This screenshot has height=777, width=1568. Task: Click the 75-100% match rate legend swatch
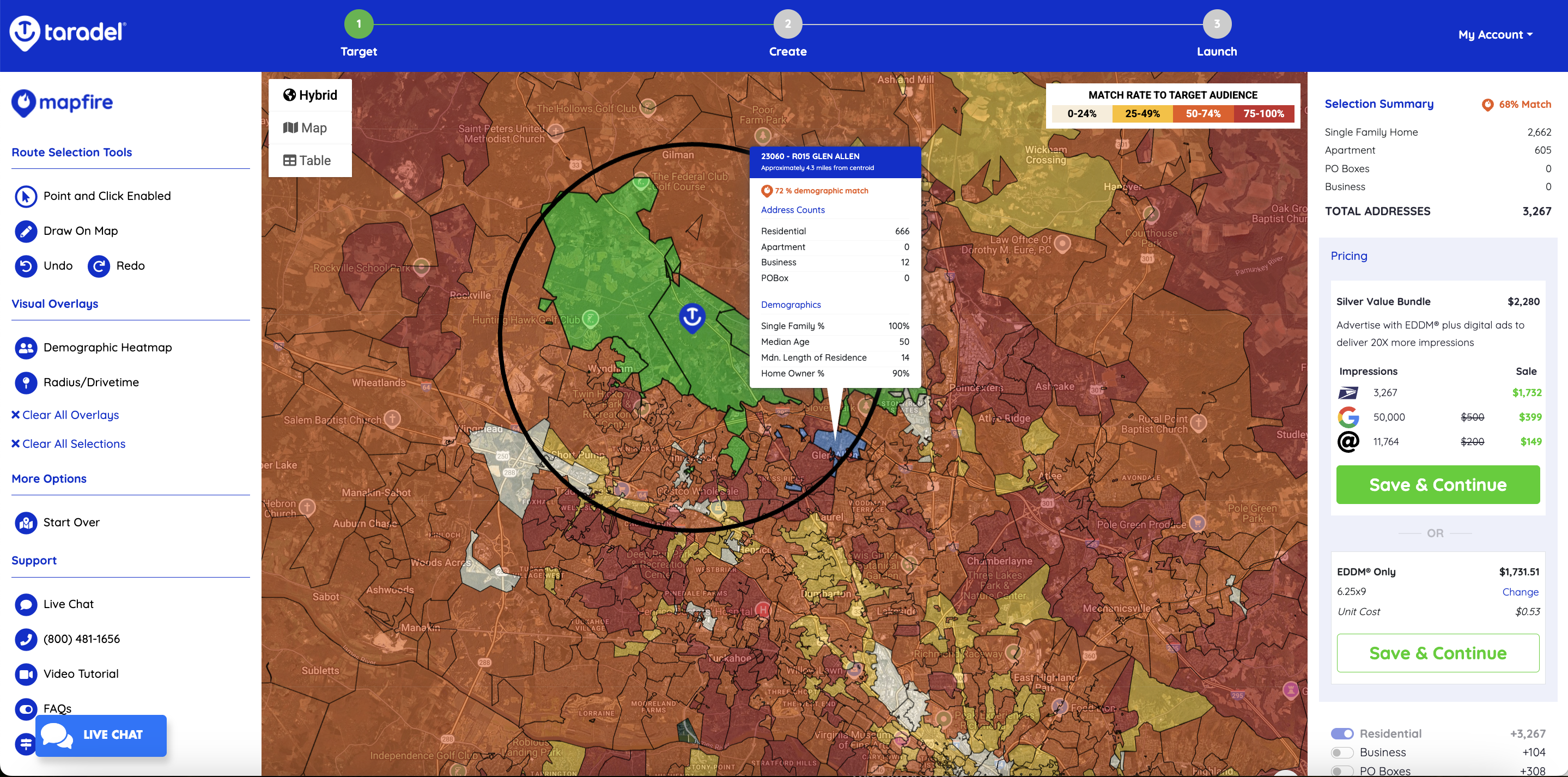(1263, 114)
